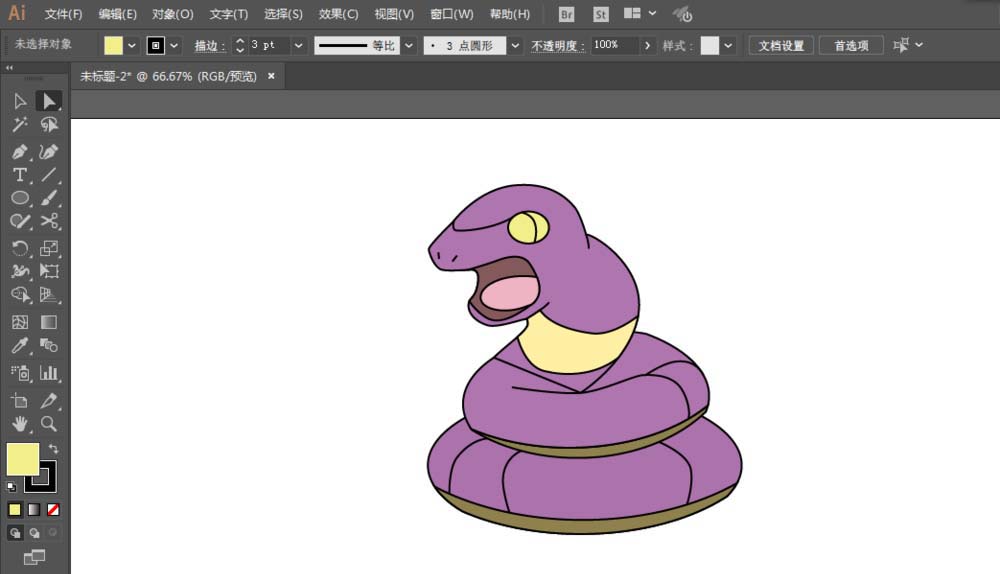Viewport: 1000px width, 574px height.
Task: Open stroke weight dropdown
Action: 298,45
